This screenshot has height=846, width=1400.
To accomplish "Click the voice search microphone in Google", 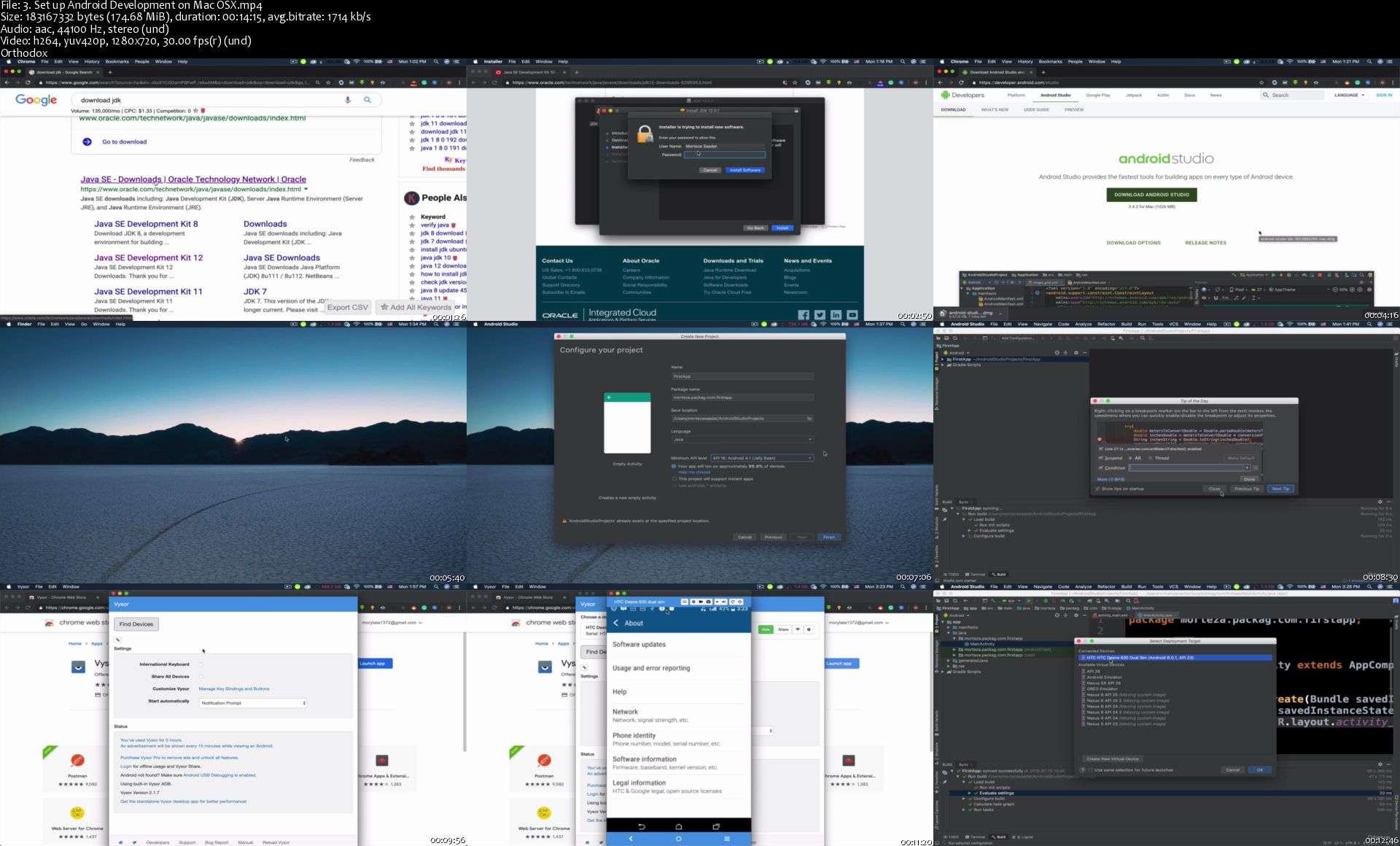I will point(348,100).
